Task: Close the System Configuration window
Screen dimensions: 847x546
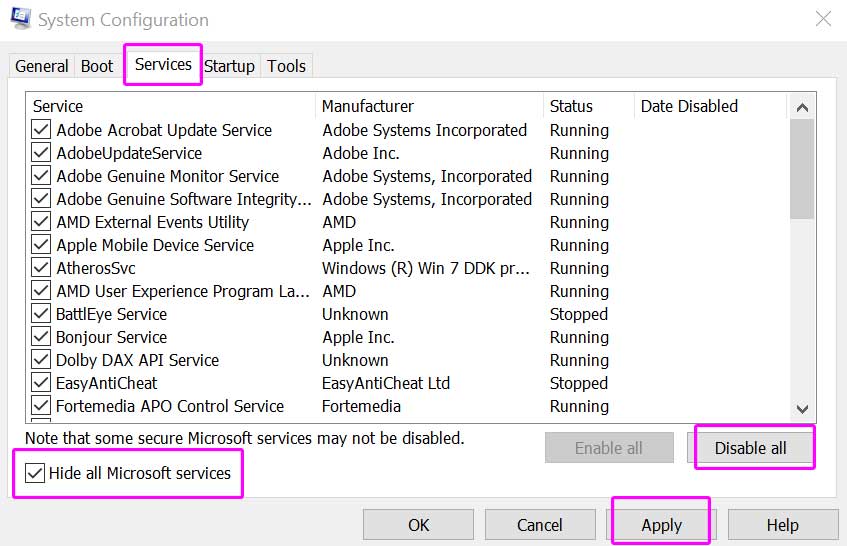Action: point(823,19)
